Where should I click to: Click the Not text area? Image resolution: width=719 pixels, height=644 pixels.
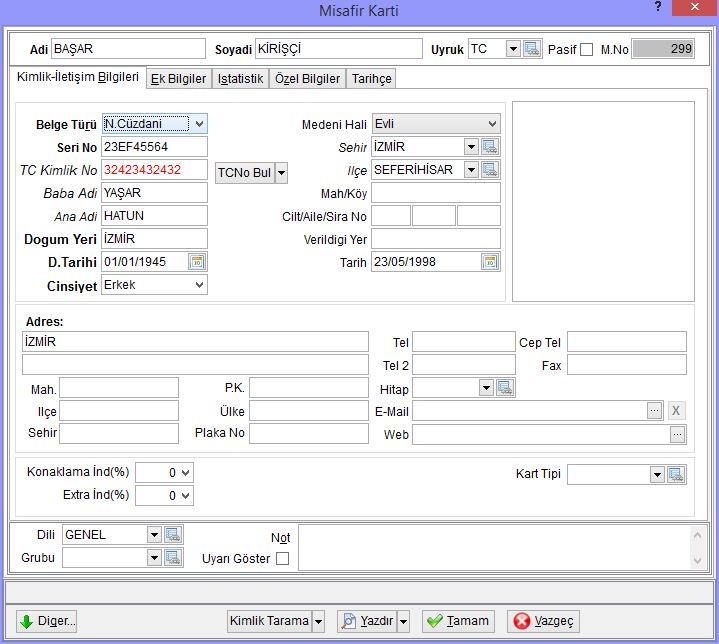(493, 548)
